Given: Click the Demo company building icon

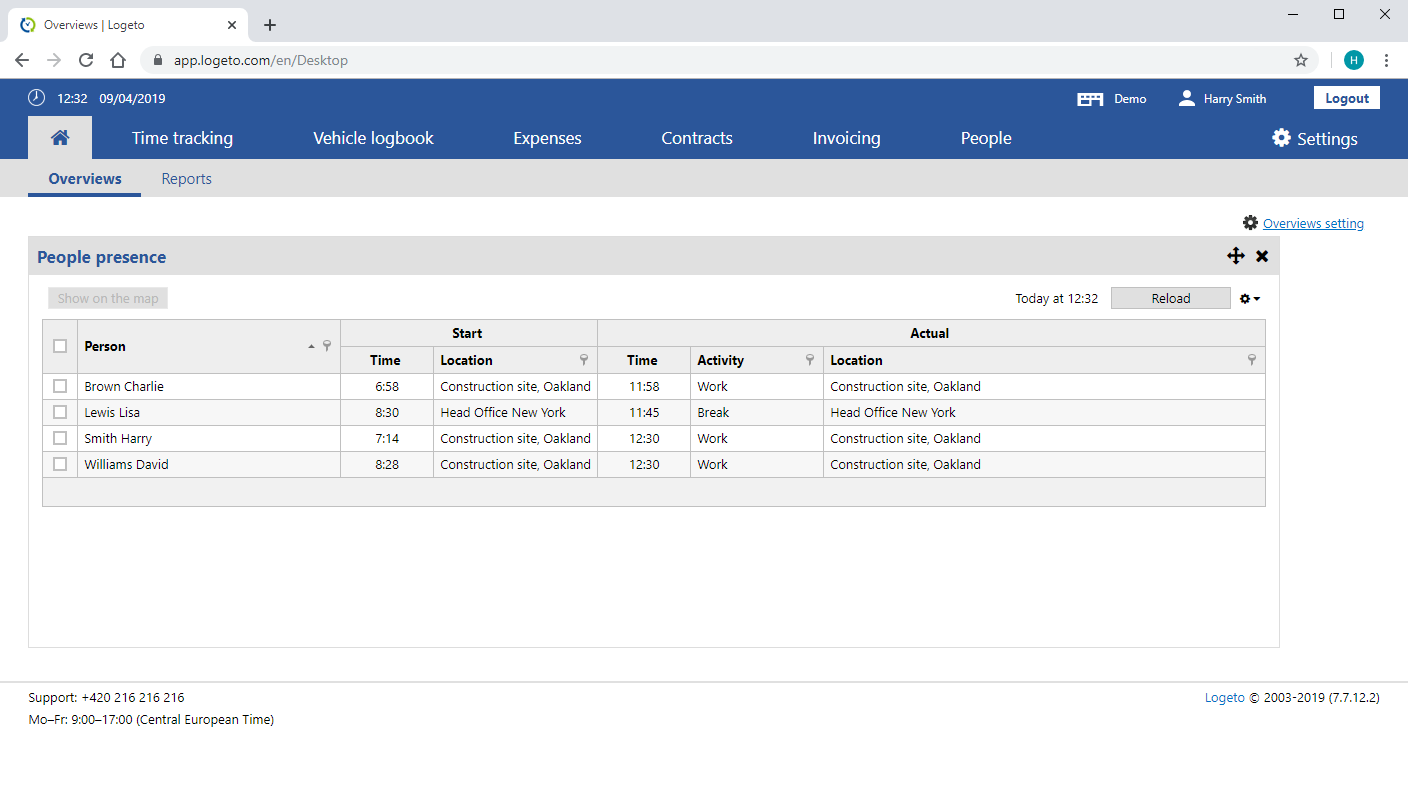Looking at the screenshot, I should point(1090,99).
